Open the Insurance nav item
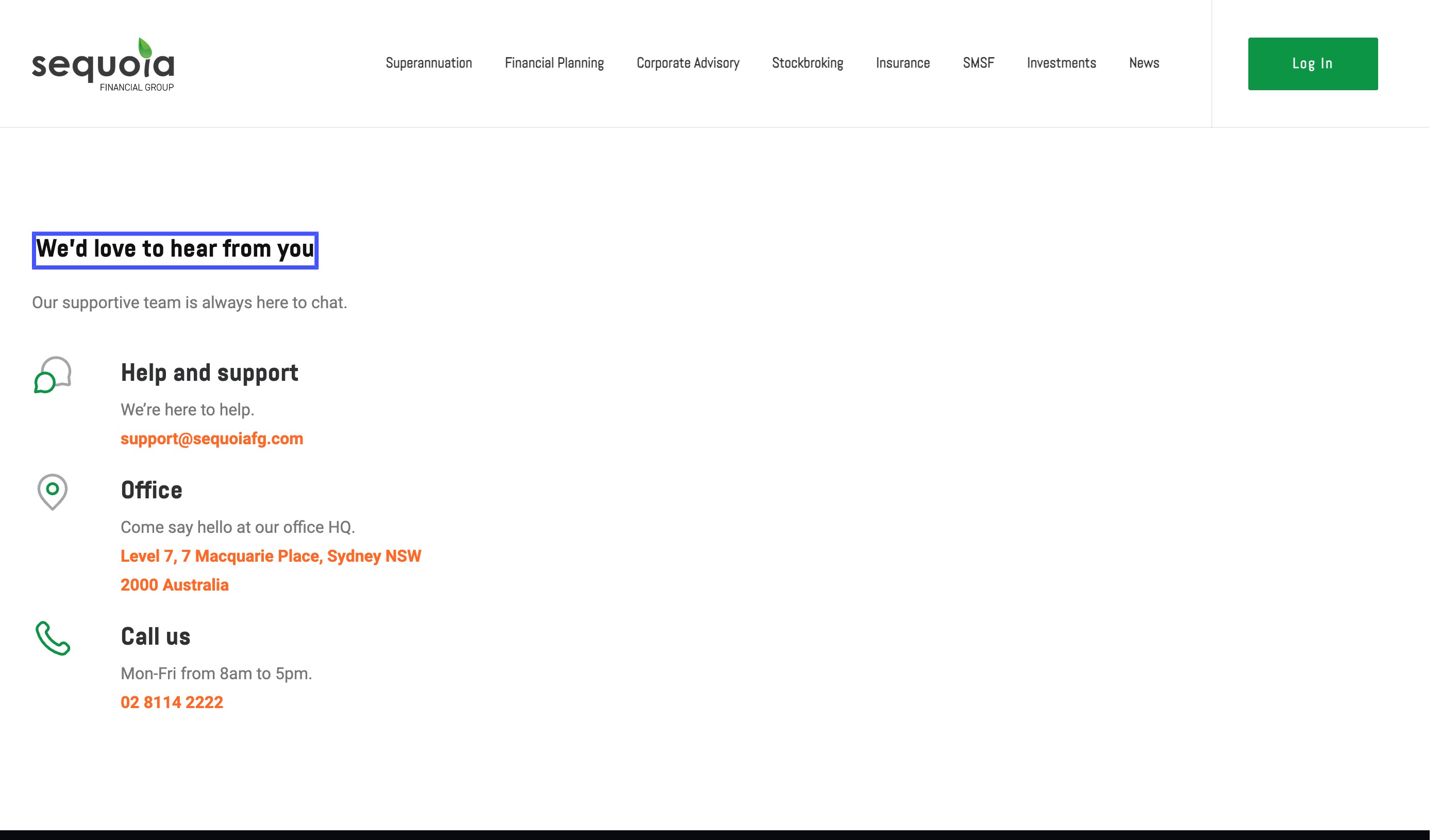Image resolution: width=1440 pixels, height=840 pixels. coord(903,63)
